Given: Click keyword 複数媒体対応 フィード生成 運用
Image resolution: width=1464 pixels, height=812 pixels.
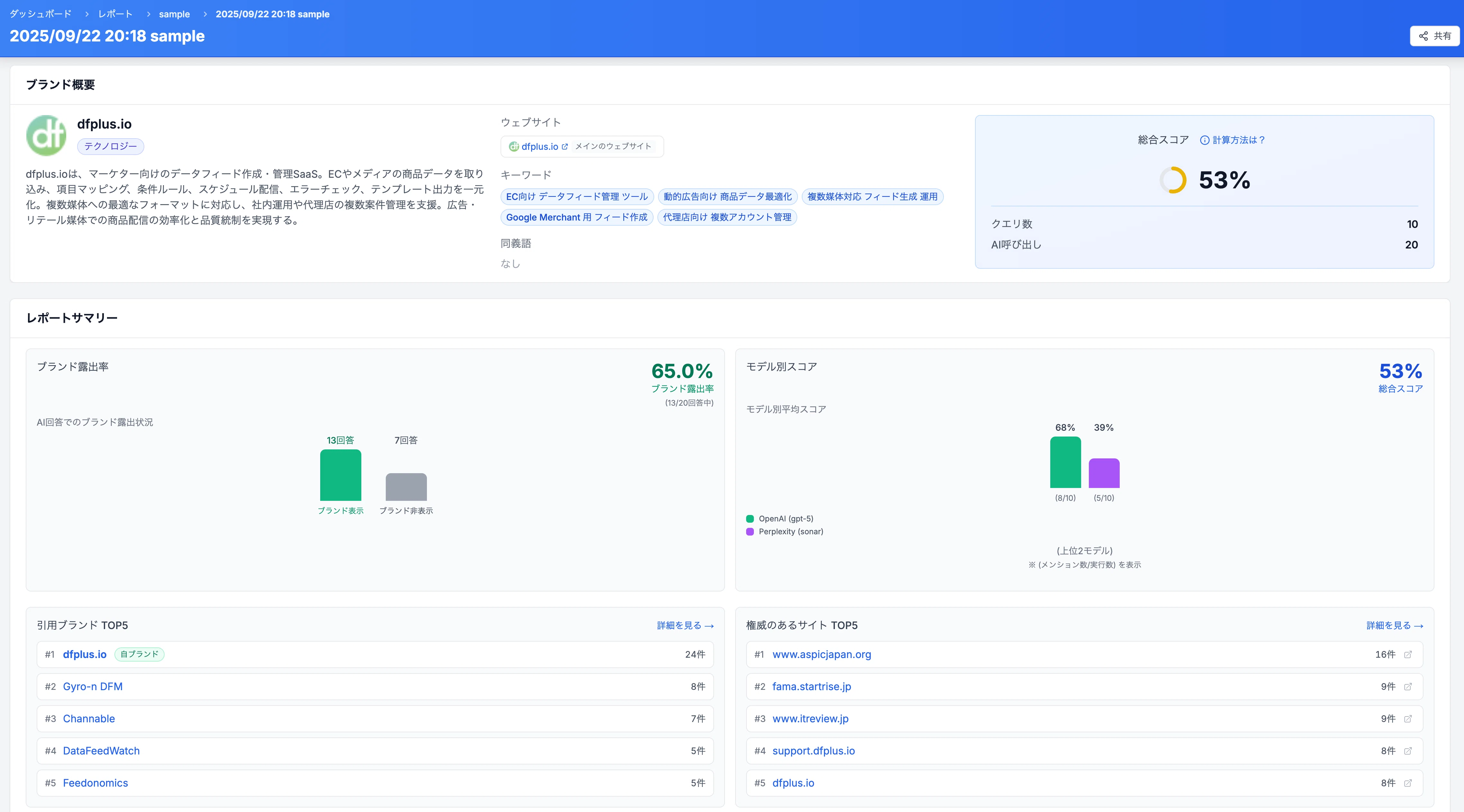Looking at the screenshot, I should (x=872, y=197).
